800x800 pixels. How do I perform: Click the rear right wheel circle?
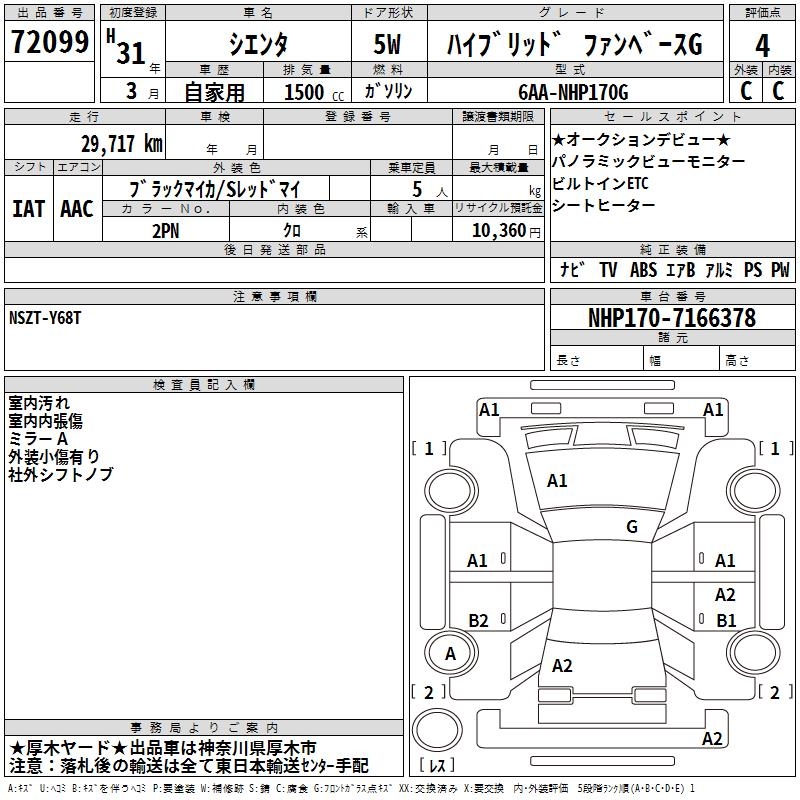pyautogui.click(x=753, y=653)
